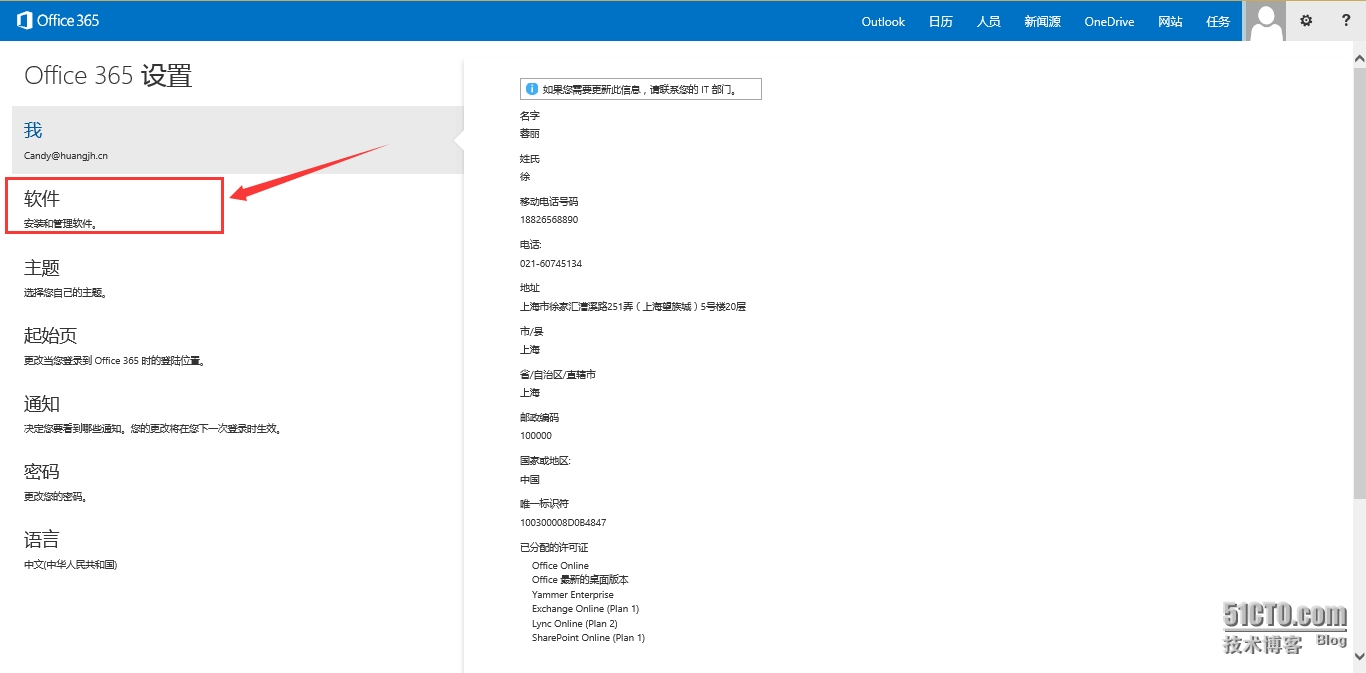Screen dimensions: 1366x673
Task: Select 新闻源 in the navigation bar
Action: pos(1042,21)
